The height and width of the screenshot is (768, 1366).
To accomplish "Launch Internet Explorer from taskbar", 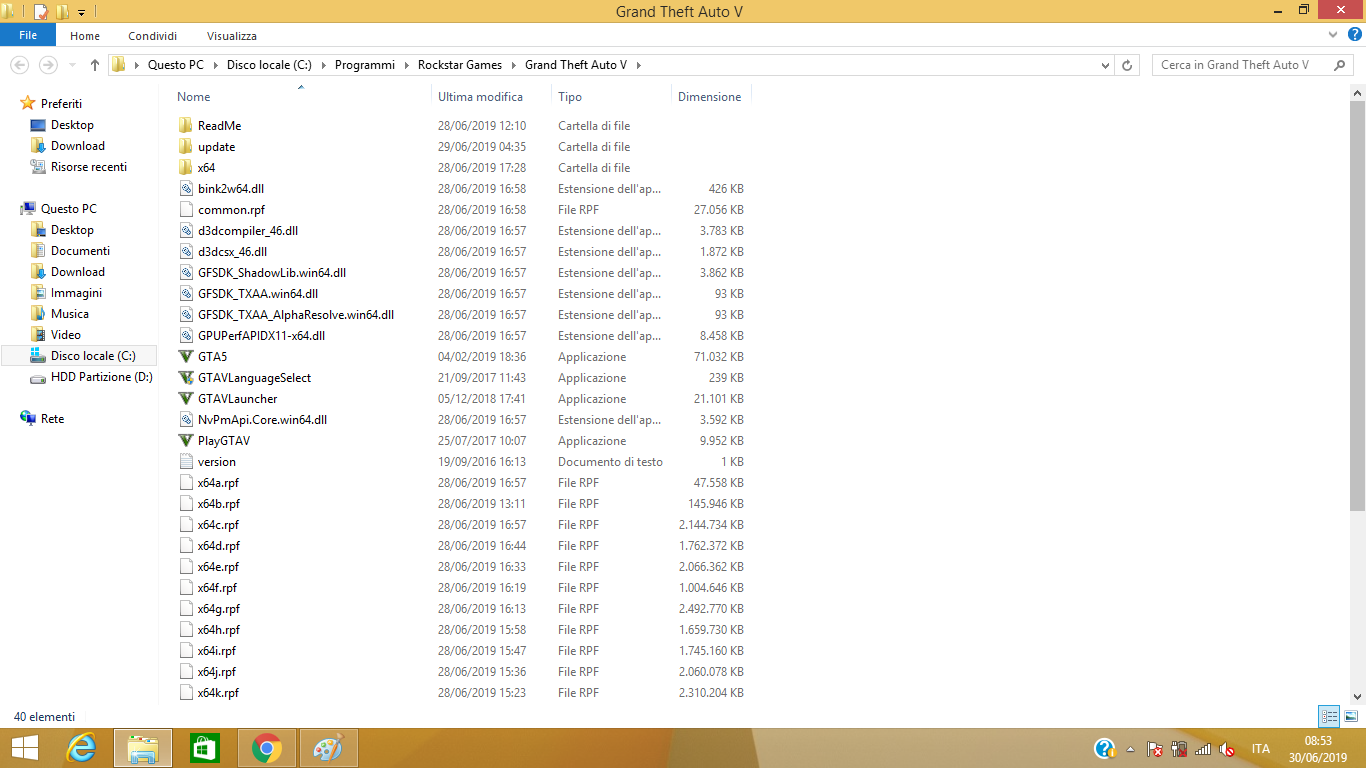I will click(81, 748).
